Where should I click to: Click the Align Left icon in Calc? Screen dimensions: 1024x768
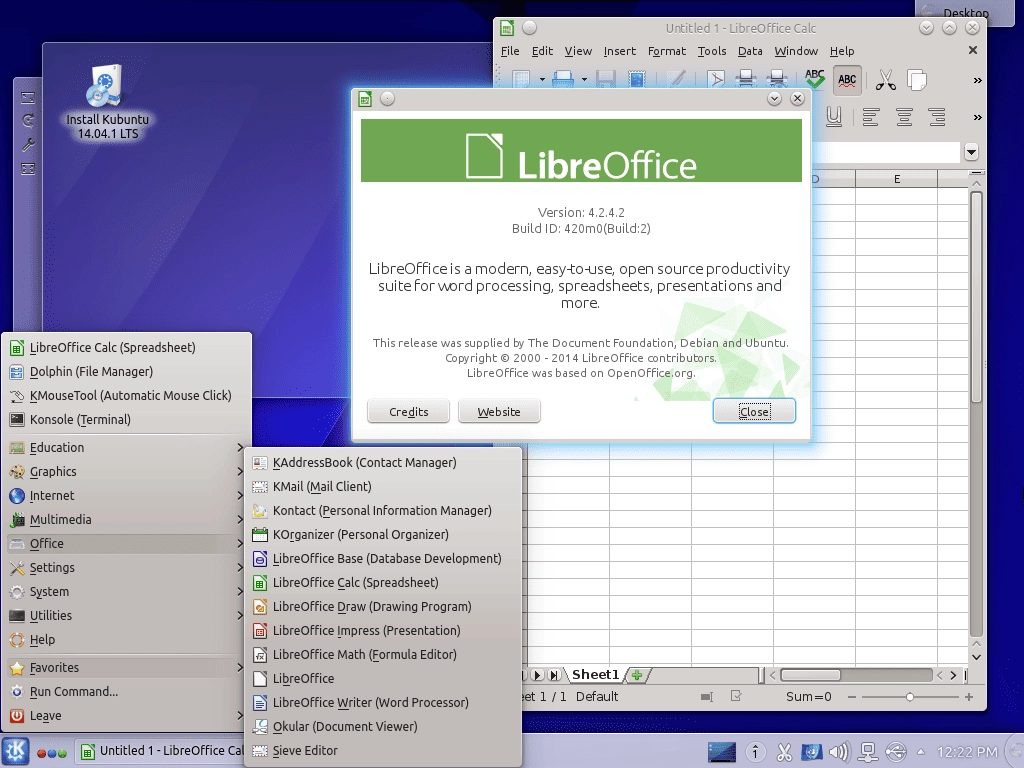point(870,118)
